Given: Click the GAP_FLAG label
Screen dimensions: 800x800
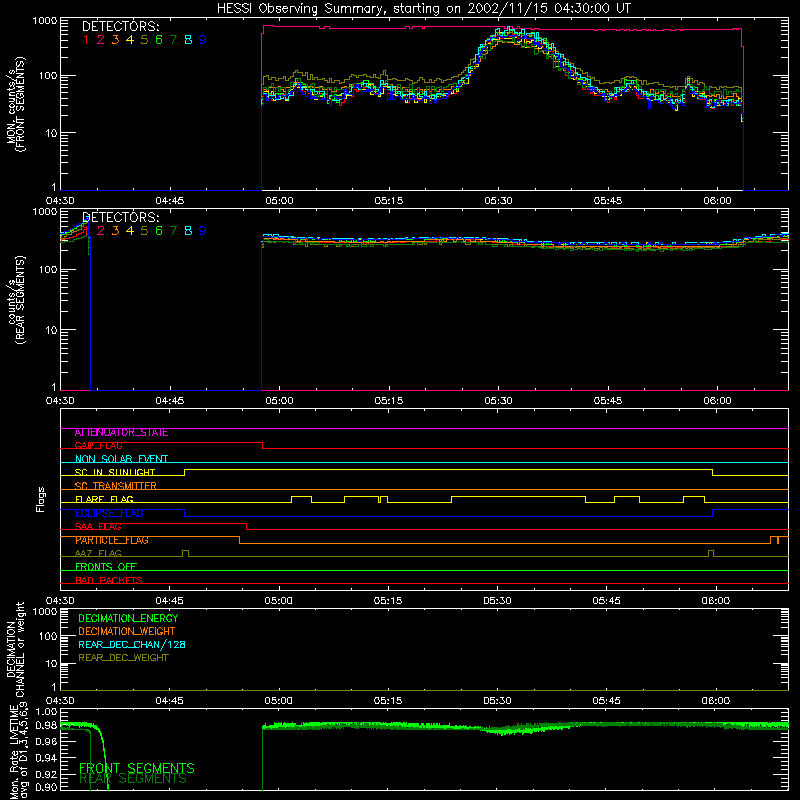Looking at the screenshot, I should pos(98,446).
